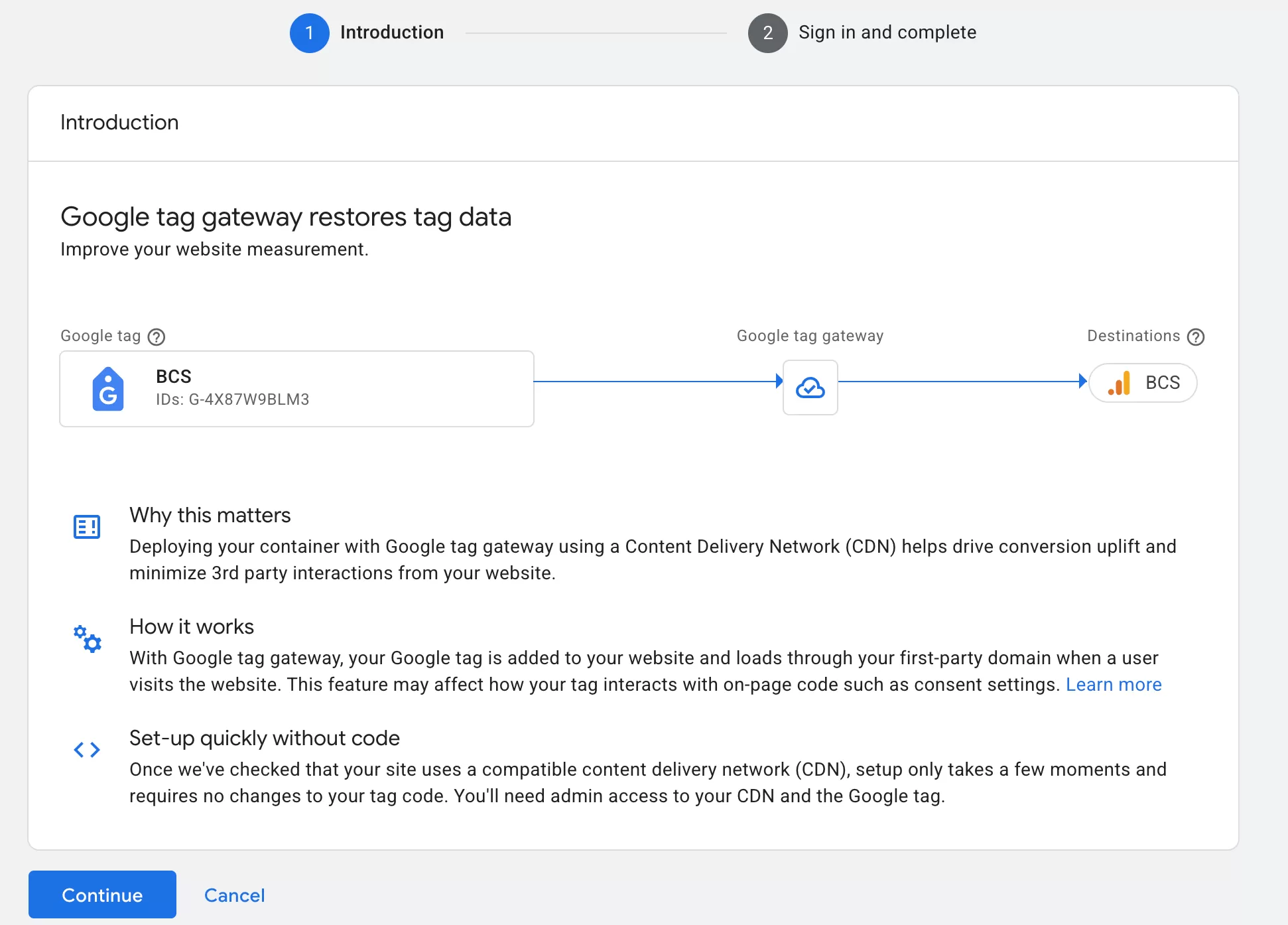Click the 'Why this matters' heading

tap(210, 515)
